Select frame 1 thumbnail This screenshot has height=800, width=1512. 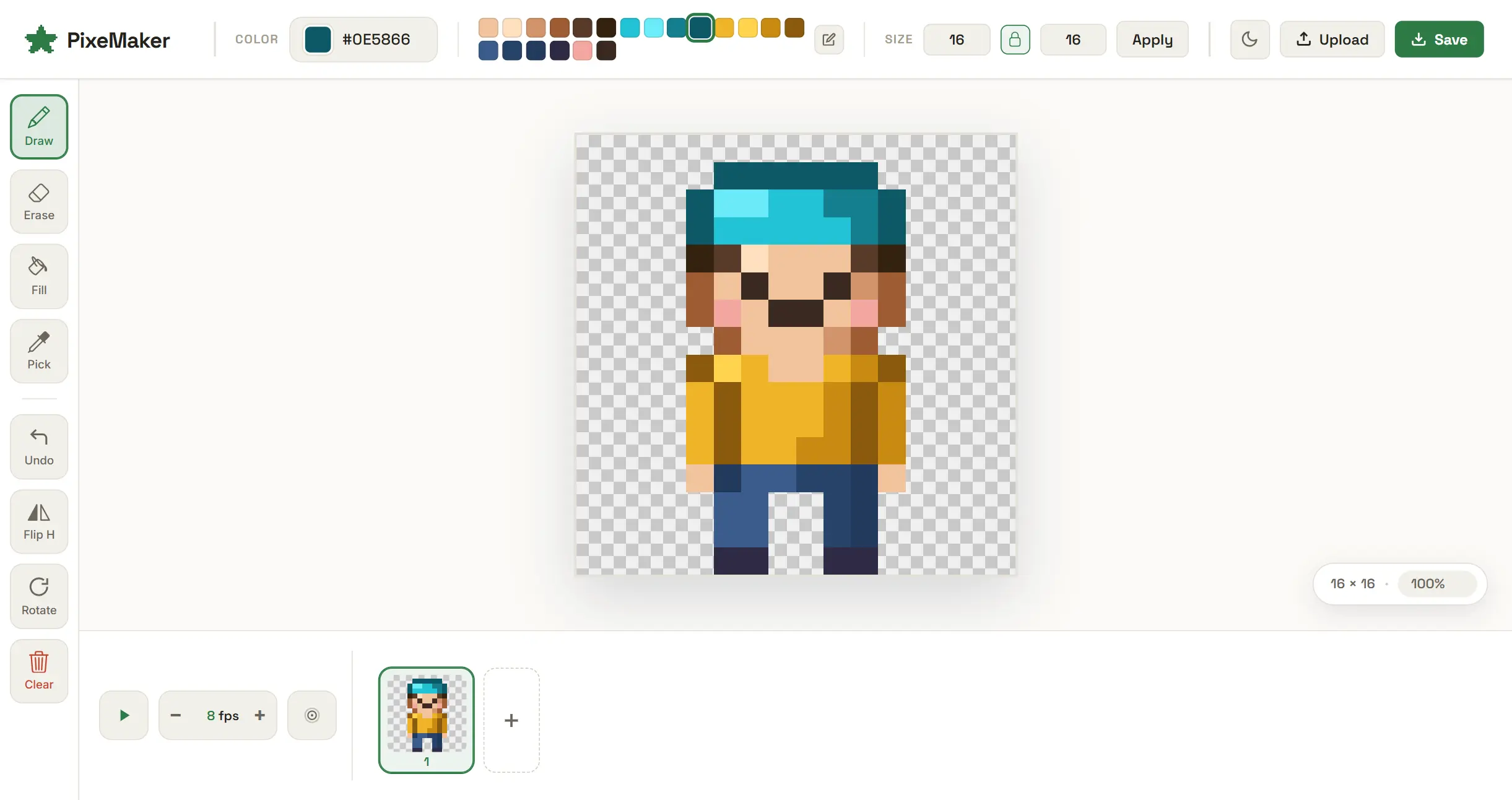coord(427,720)
